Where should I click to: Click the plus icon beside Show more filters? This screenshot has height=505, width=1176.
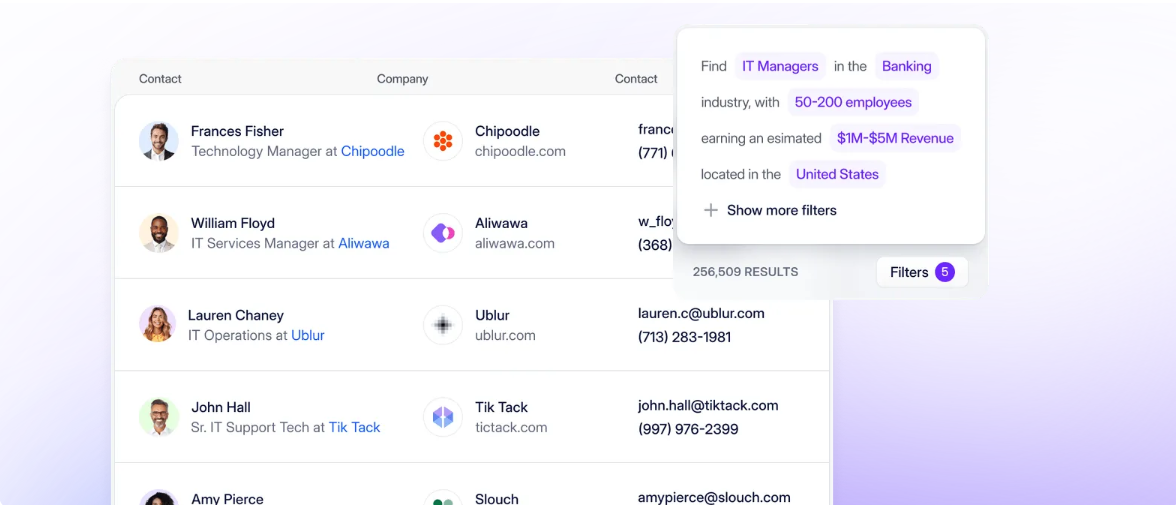pyautogui.click(x=710, y=210)
